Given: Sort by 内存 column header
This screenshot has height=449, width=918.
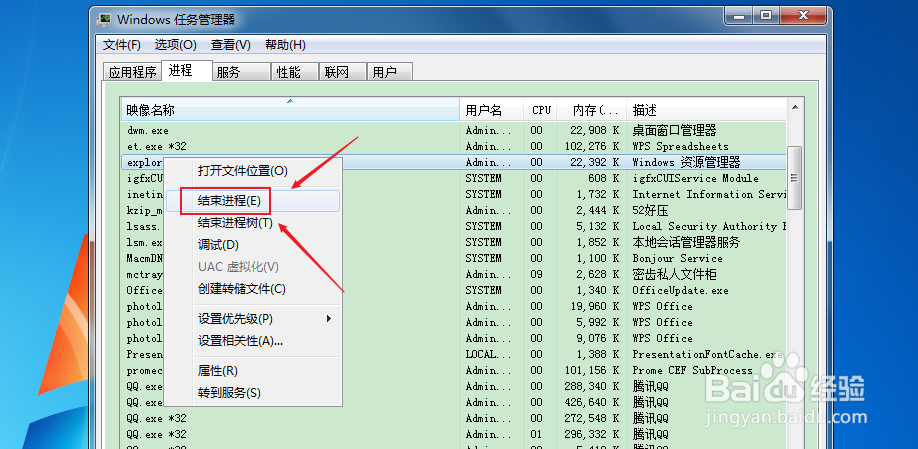Looking at the screenshot, I should [591, 109].
